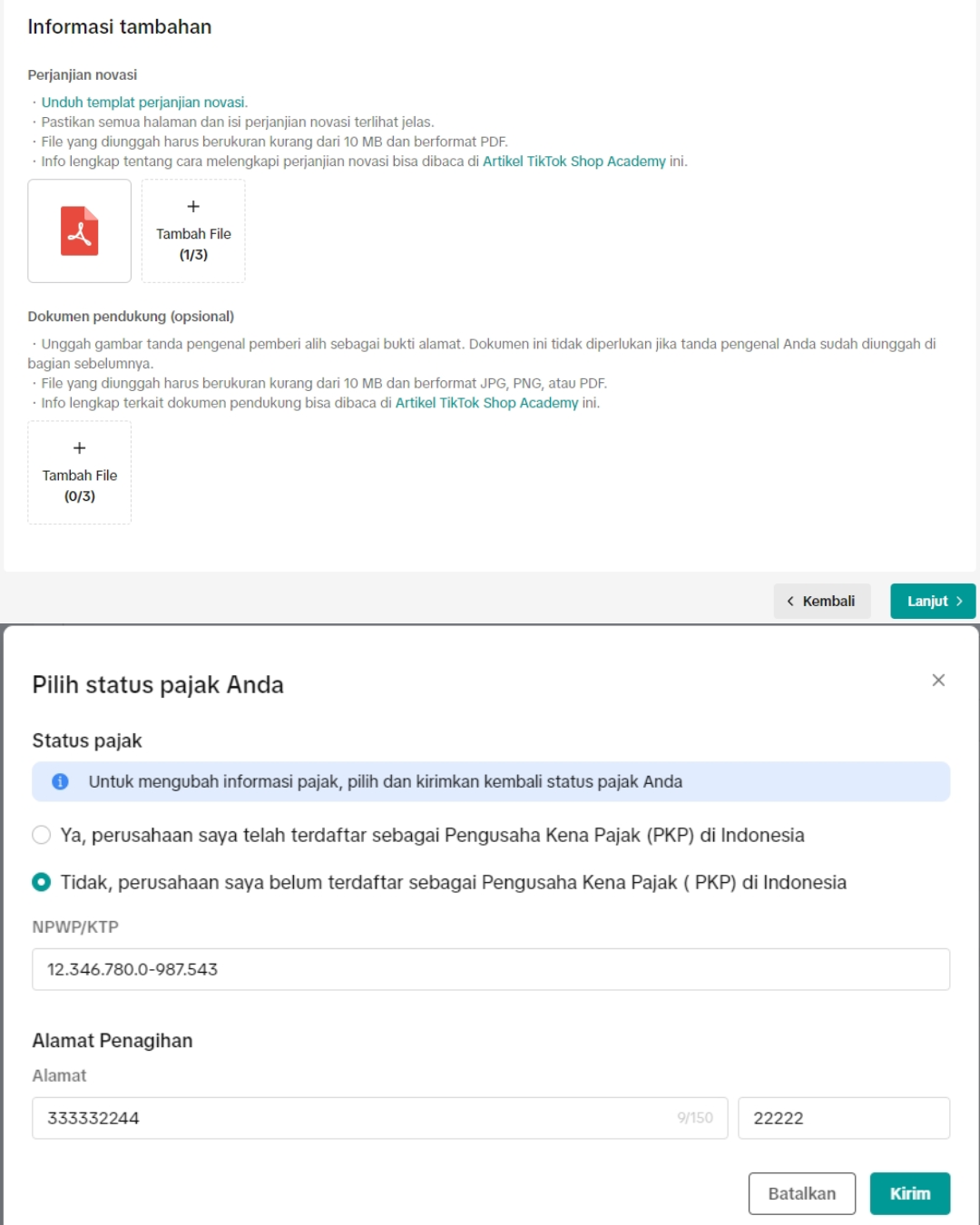Viewport: 980px width, 1225px height.
Task: Click the left chevron on Kembali button
Action: 790,602
